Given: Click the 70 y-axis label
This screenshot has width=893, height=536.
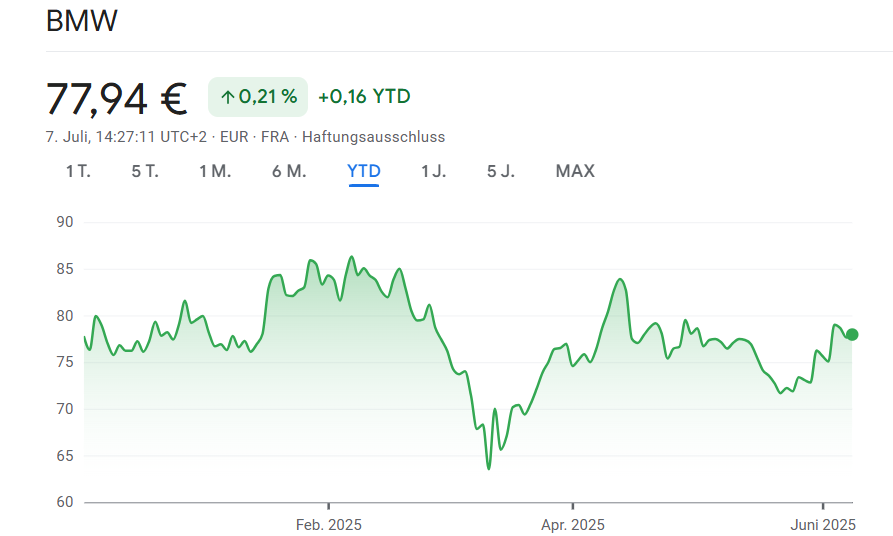Looking at the screenshot, I should (x=65, y=409).
